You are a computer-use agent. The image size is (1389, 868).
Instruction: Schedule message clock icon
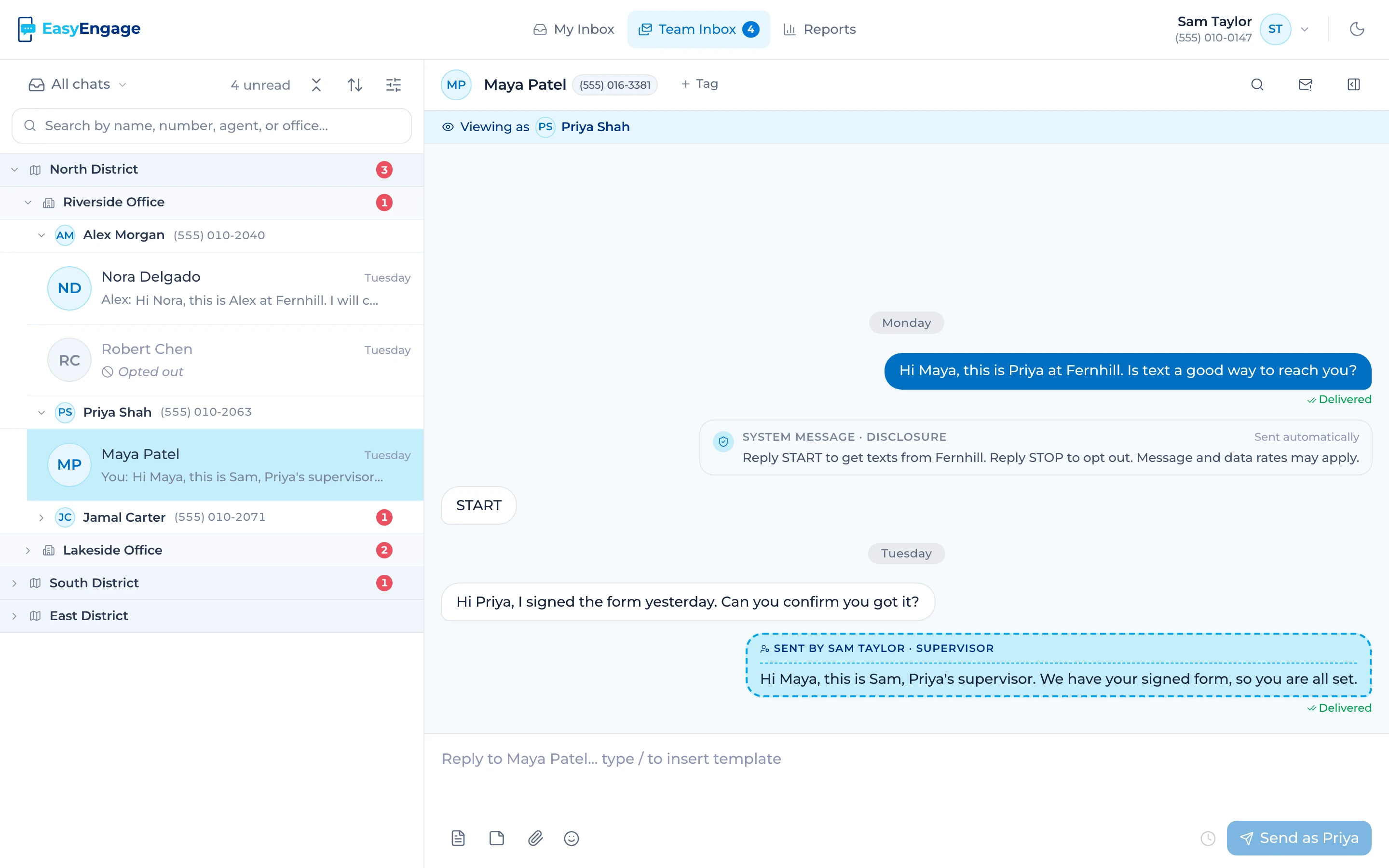tap(1208, 838)
